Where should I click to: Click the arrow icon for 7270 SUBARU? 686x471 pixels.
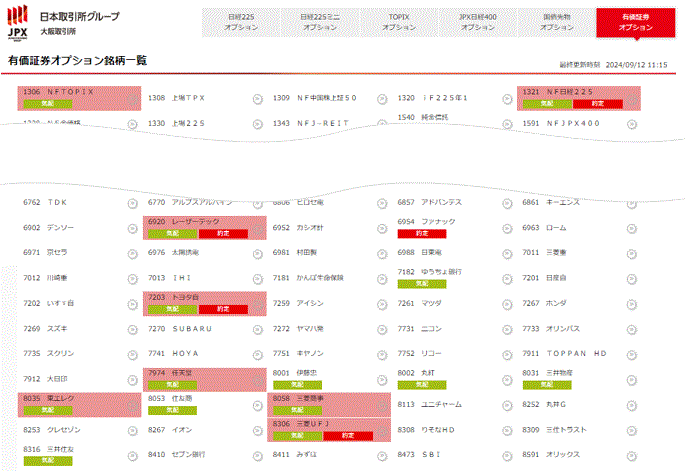[258, 330]
